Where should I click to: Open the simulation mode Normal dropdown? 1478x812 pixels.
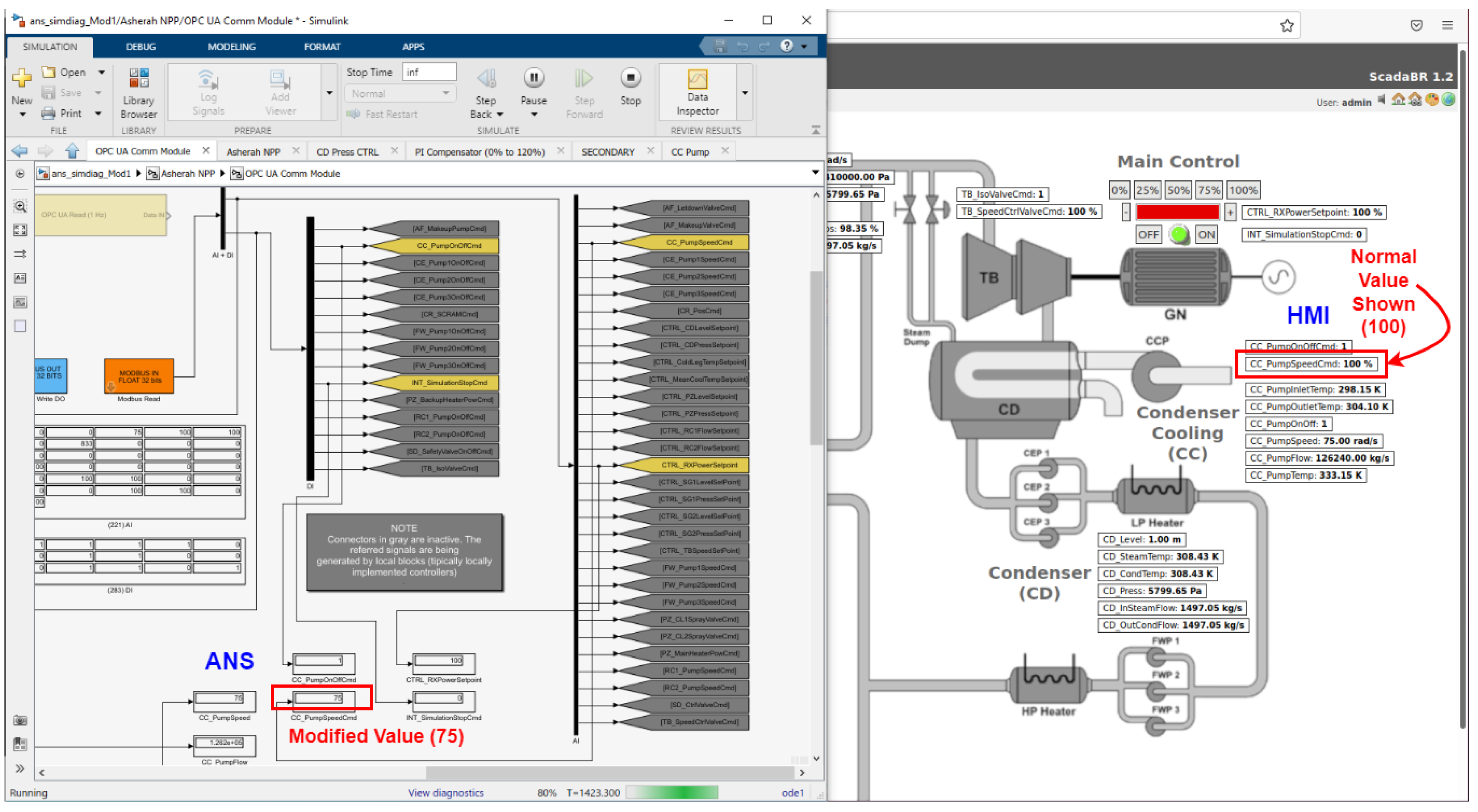pos(400,94)
